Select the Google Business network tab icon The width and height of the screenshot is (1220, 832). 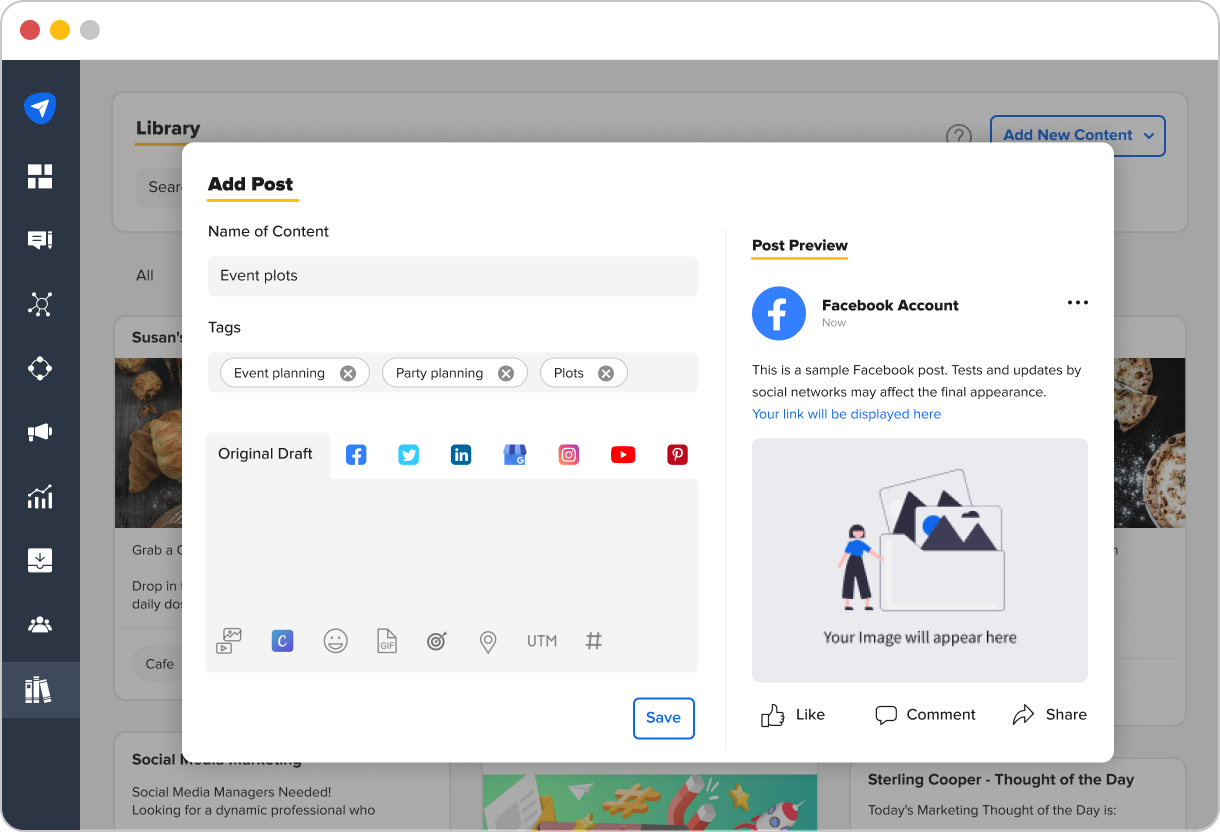click(x=515, y=455)
